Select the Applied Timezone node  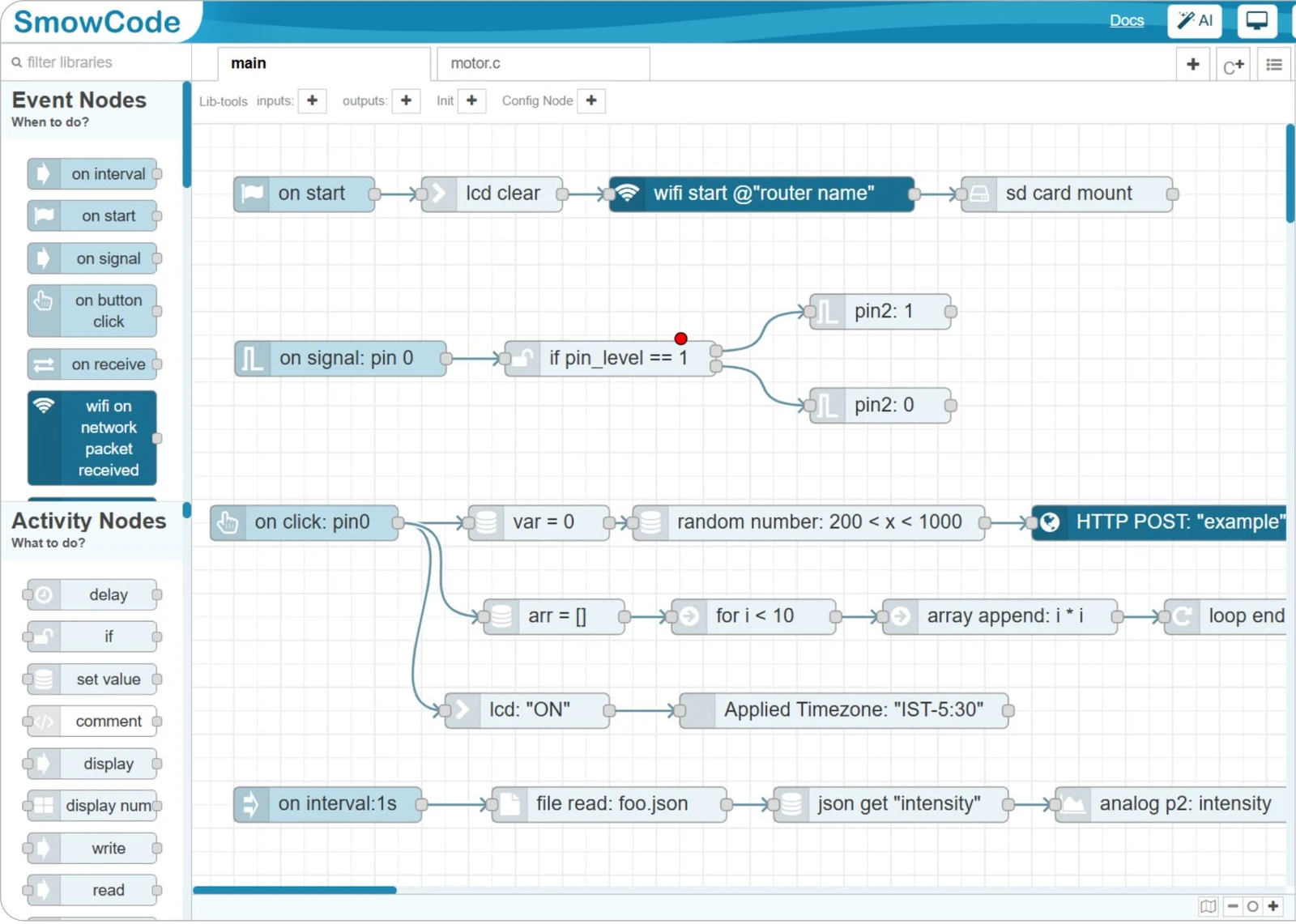pos(844,710)
